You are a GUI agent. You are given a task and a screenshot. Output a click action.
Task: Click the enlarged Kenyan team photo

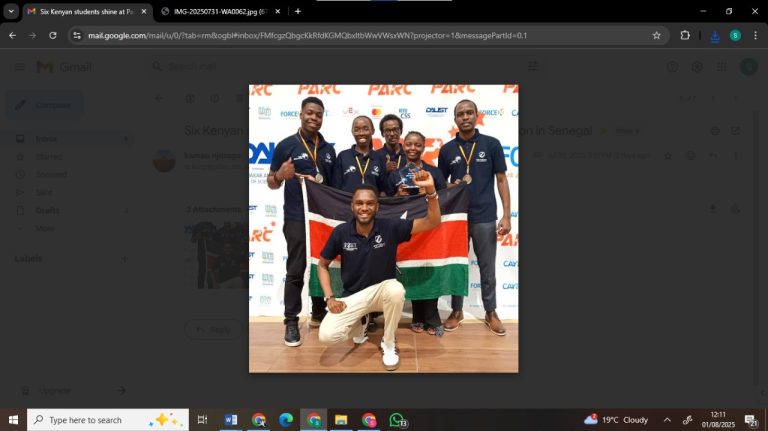[x=383, y=228]
